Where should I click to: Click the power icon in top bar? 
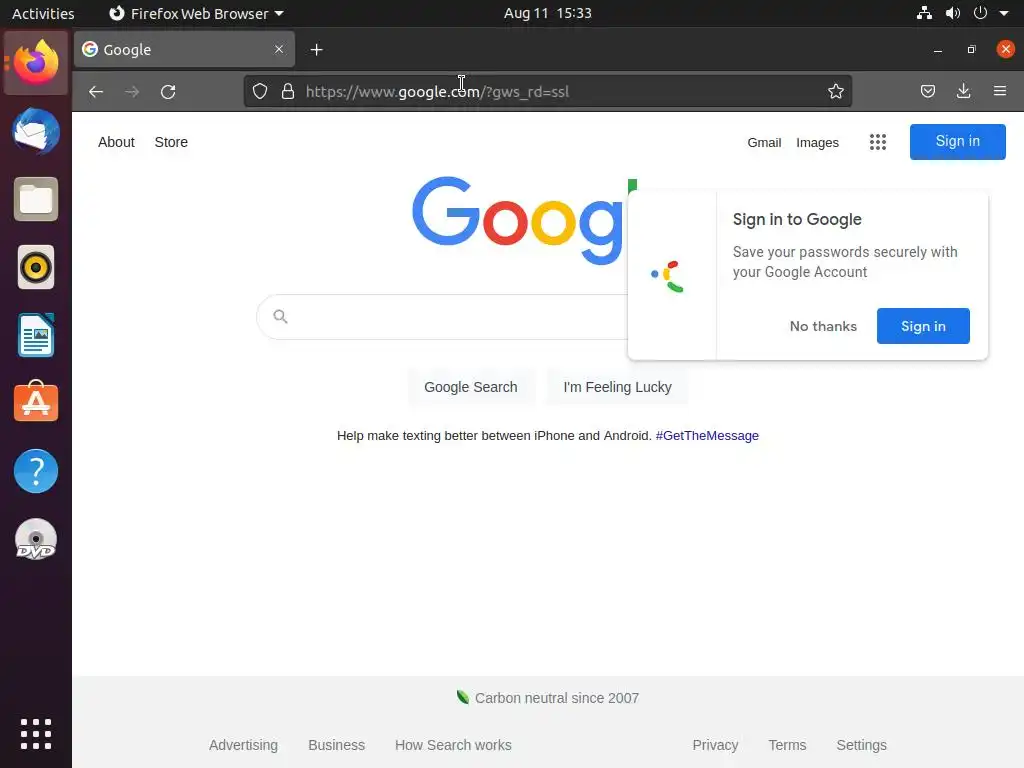[980, 13]
